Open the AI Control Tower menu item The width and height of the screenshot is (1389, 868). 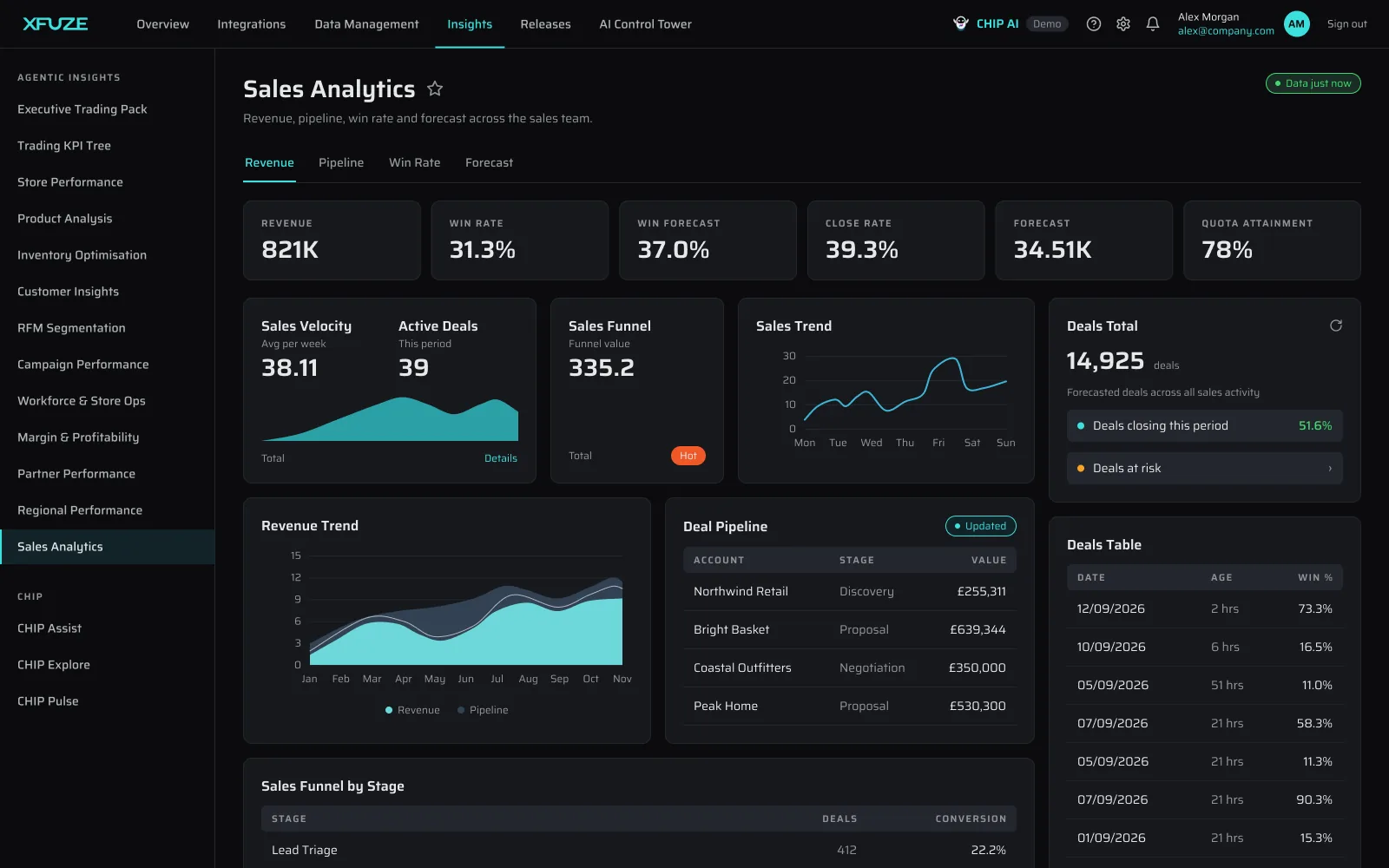point(645,24)
